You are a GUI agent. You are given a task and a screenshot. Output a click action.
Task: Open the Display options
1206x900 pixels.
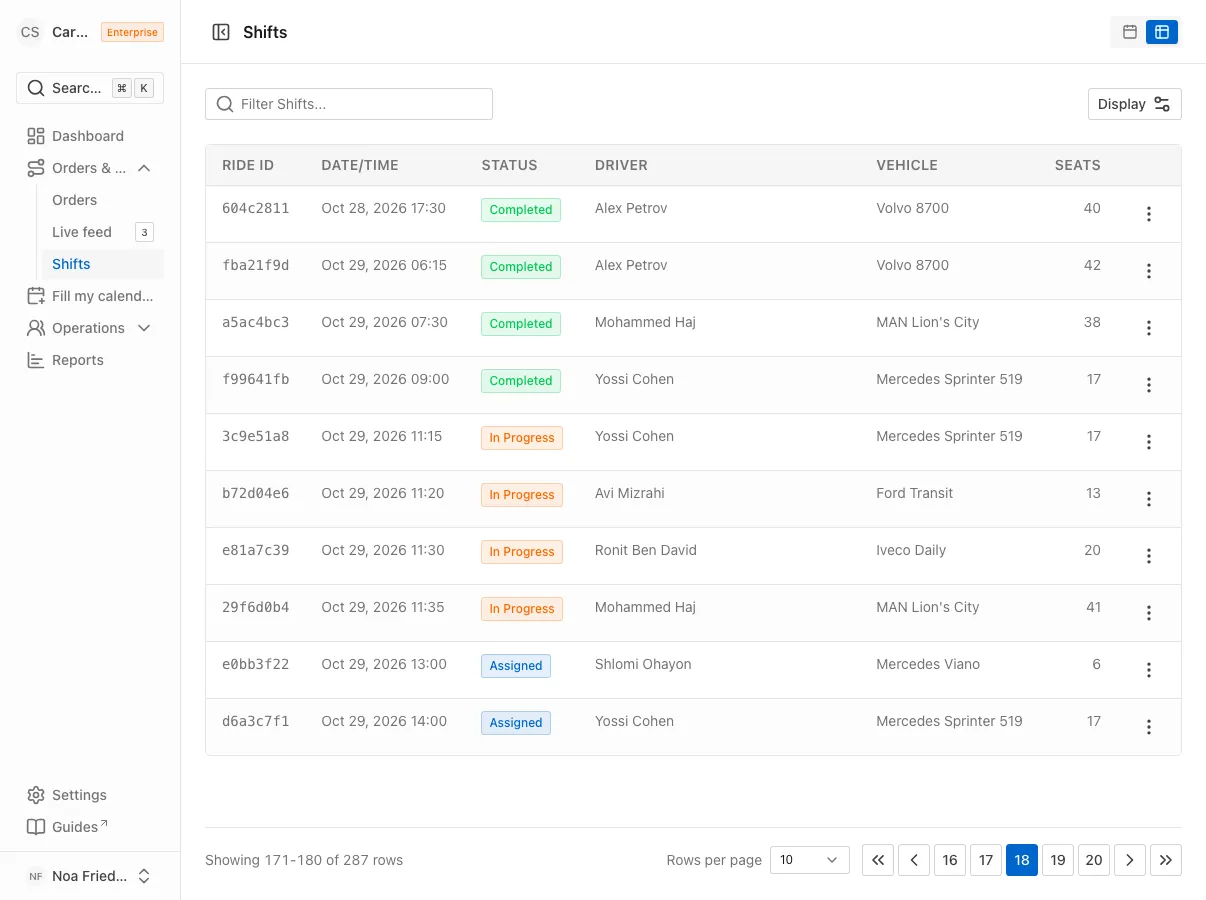1135,104
